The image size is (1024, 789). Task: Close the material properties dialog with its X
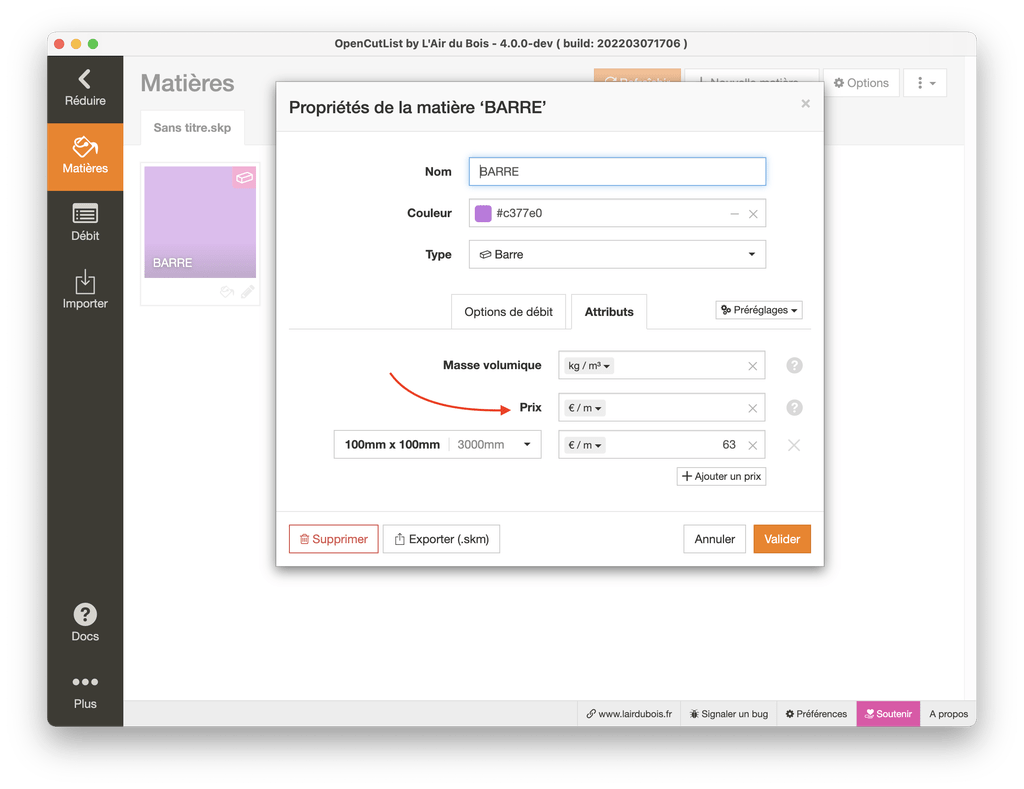[805, 104]
